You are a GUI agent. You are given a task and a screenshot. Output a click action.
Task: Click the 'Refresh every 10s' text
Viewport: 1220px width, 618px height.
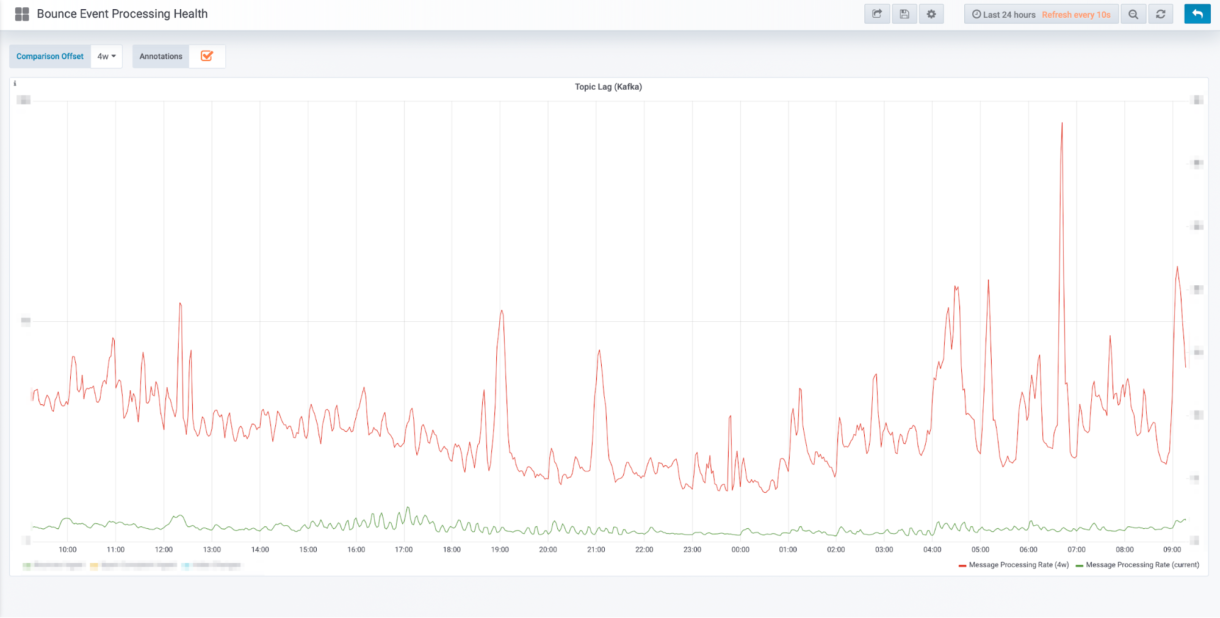pos(1076,15)
